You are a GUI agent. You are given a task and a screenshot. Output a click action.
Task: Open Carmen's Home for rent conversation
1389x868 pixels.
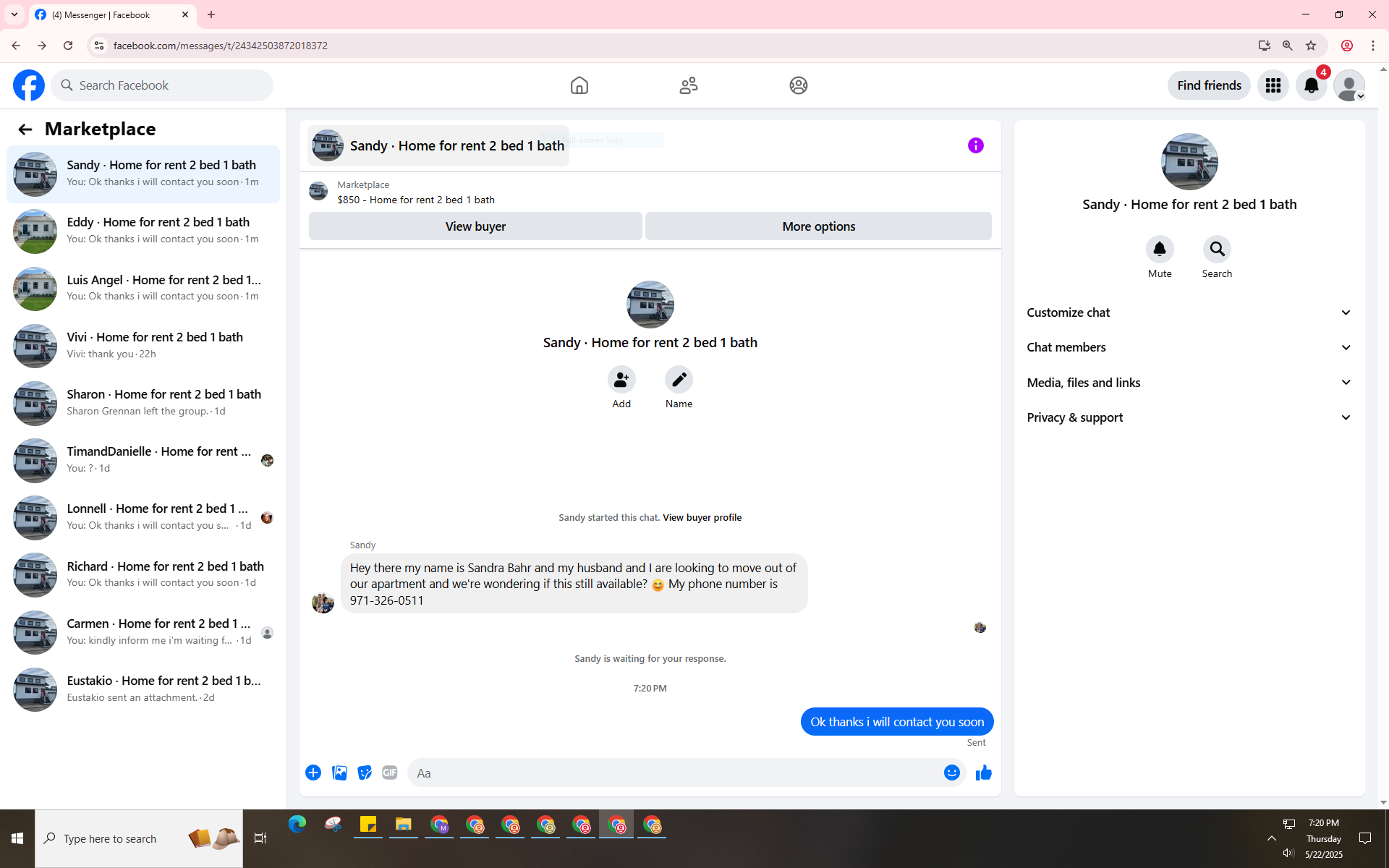[x=143, y=632]
